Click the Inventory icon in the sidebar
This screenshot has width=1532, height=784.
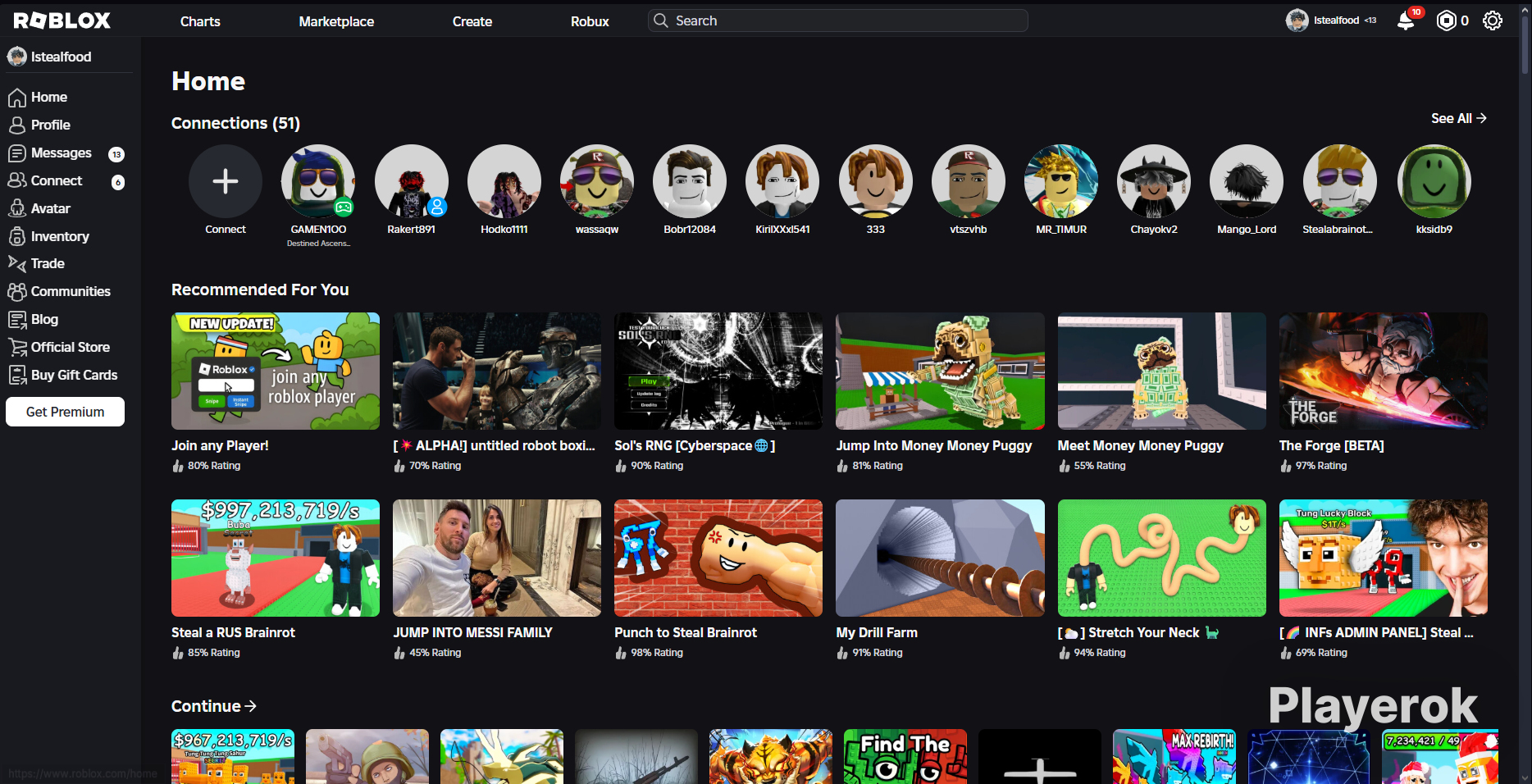pyautogui.click(x=17, y=236)
